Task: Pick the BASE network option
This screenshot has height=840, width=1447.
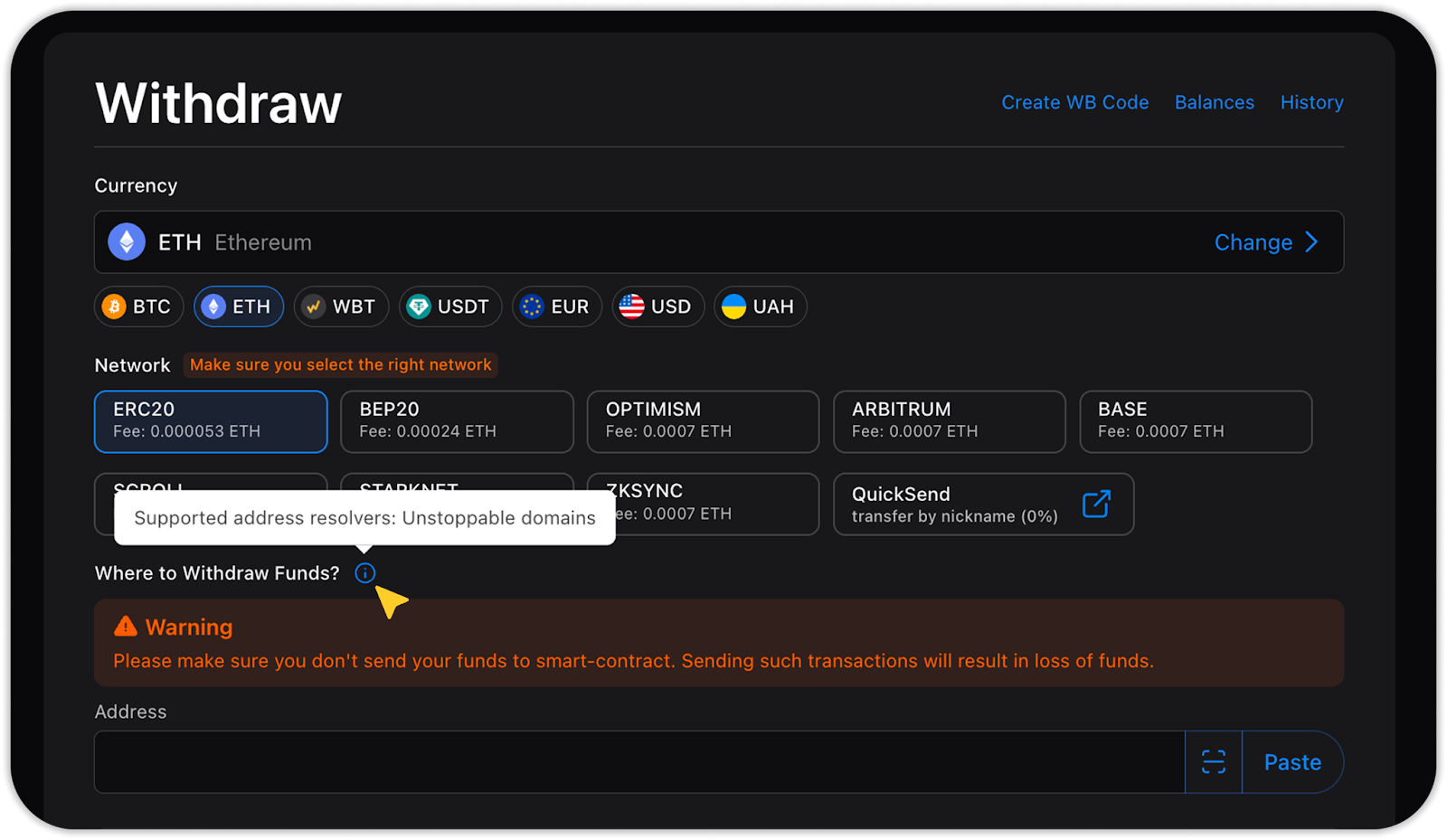Action: pos(1195,421)
